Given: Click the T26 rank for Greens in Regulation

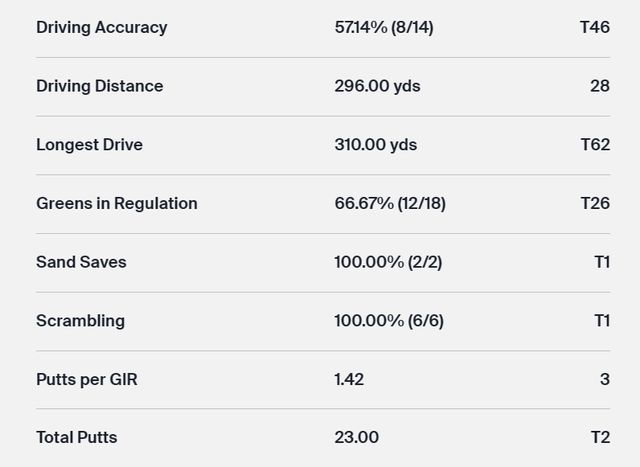Looking at the screenshot, I should tap(595, 203).
